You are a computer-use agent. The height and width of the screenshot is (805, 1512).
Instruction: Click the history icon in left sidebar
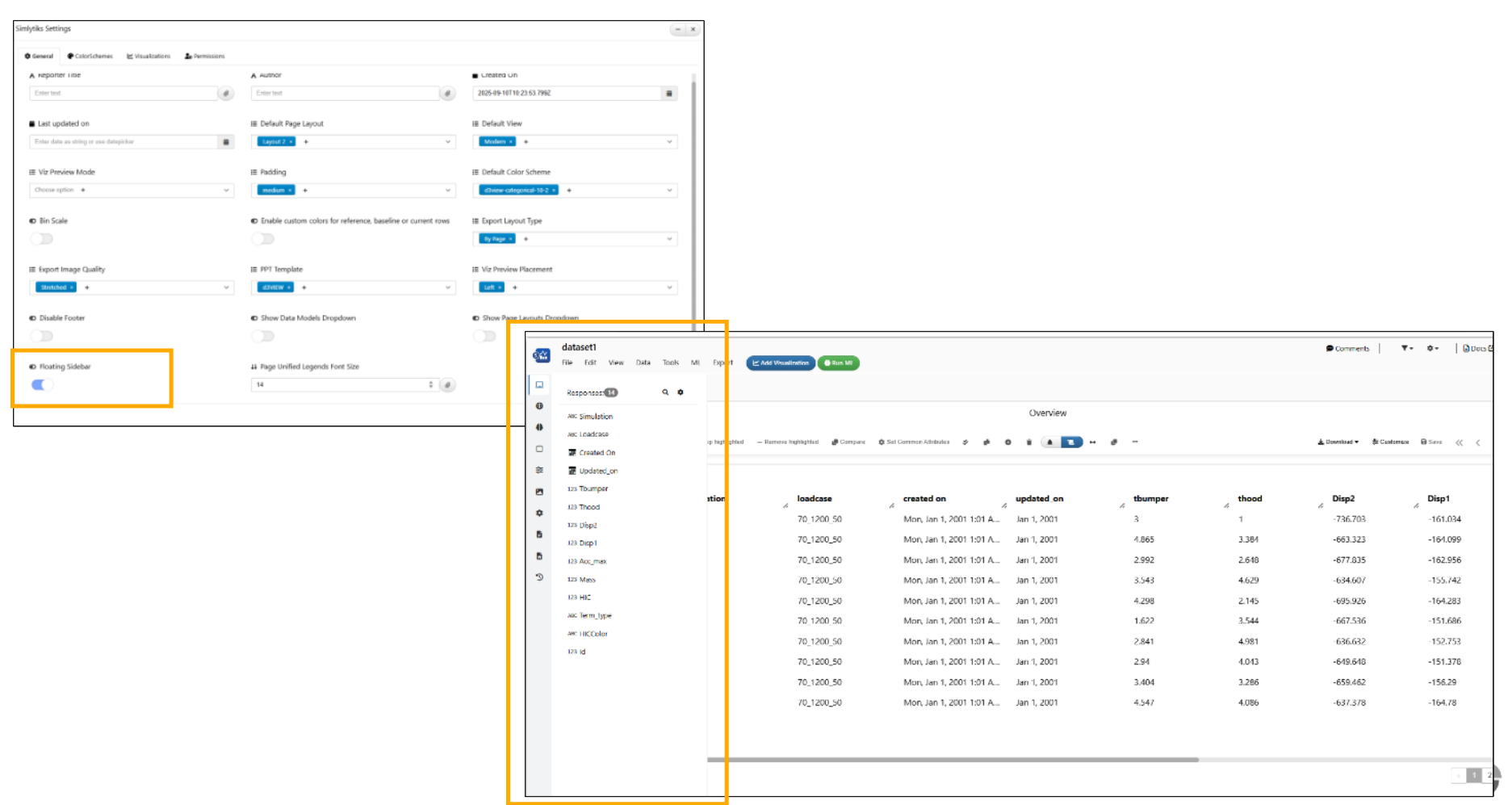[539, 577]
